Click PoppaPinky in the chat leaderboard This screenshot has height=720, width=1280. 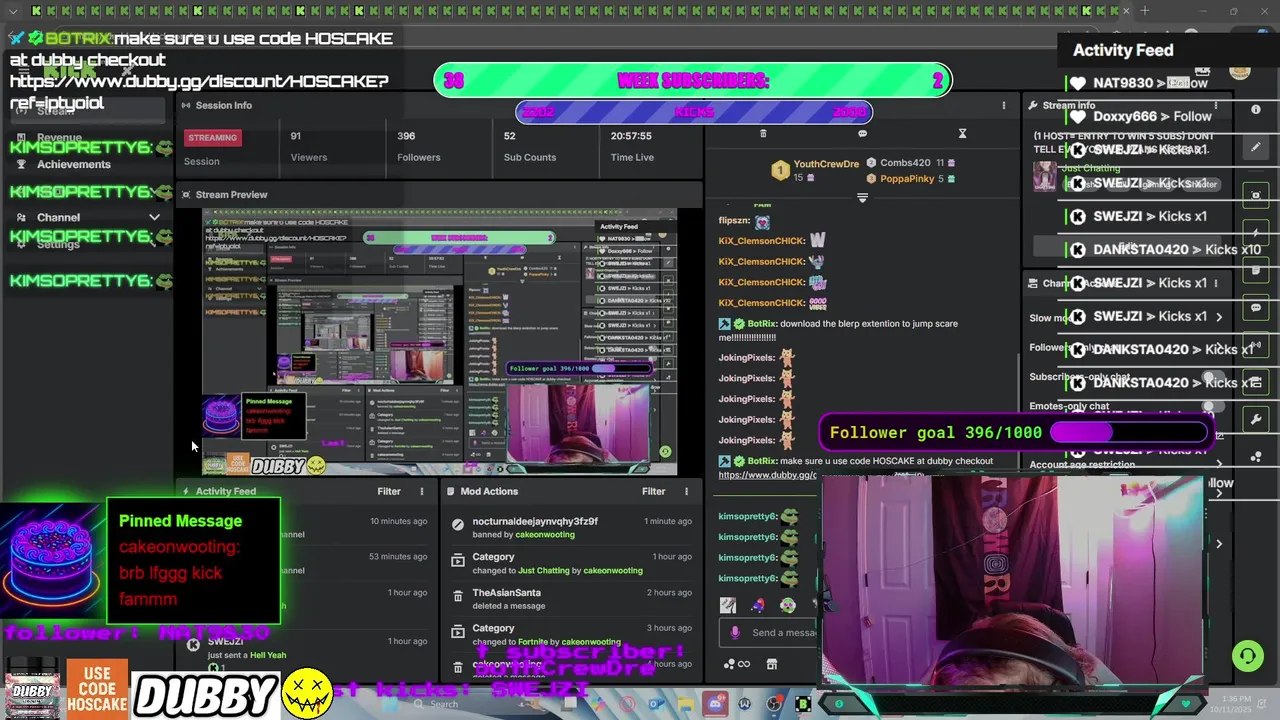907,179
